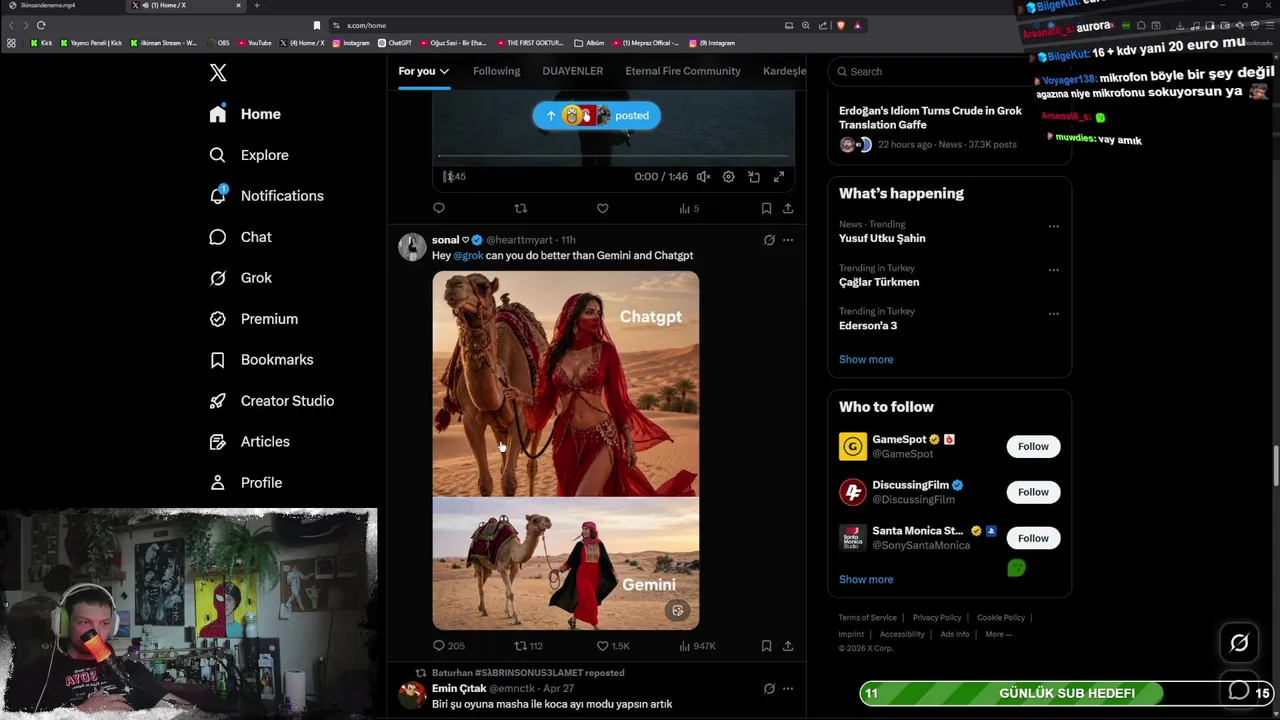Bookmark the video post
1280x720 pixels.
(766, 208)
